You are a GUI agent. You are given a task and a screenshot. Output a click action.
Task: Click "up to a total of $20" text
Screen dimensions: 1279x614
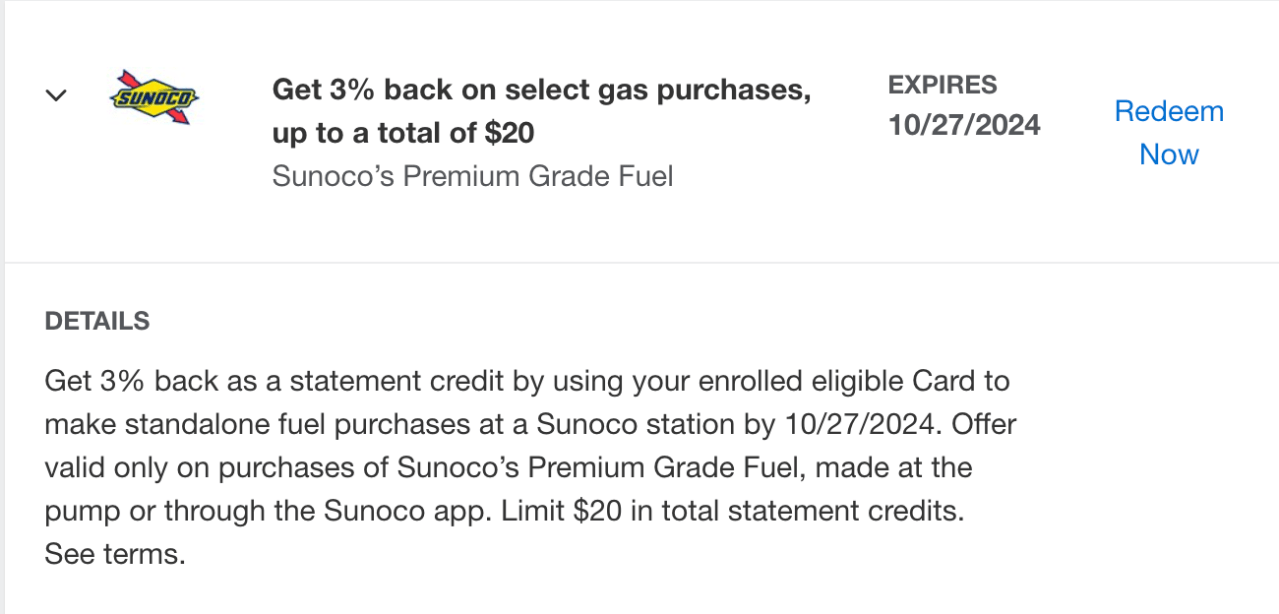(x=403, y=133)
